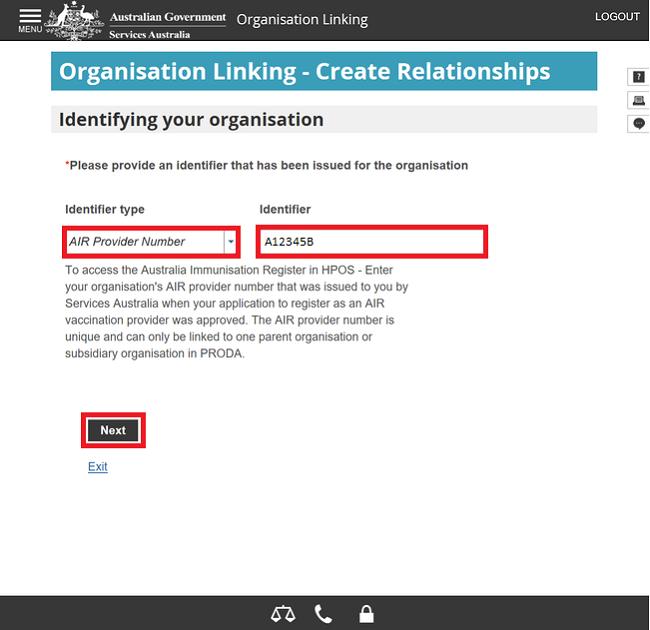This screenshot has height=630, width=650.
Task: Open the help question mark icon
Action: pyautogui.click(x=638, y=77)
